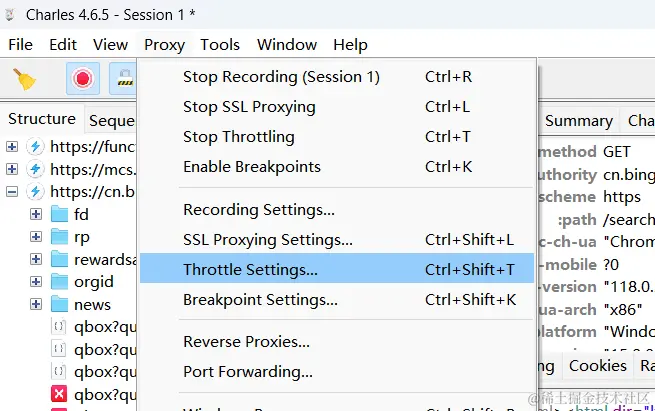This screenshot has width=655, height=411.
Task: Toggle Enable Breakpoints menu option
Action: [x=251, y=167]
